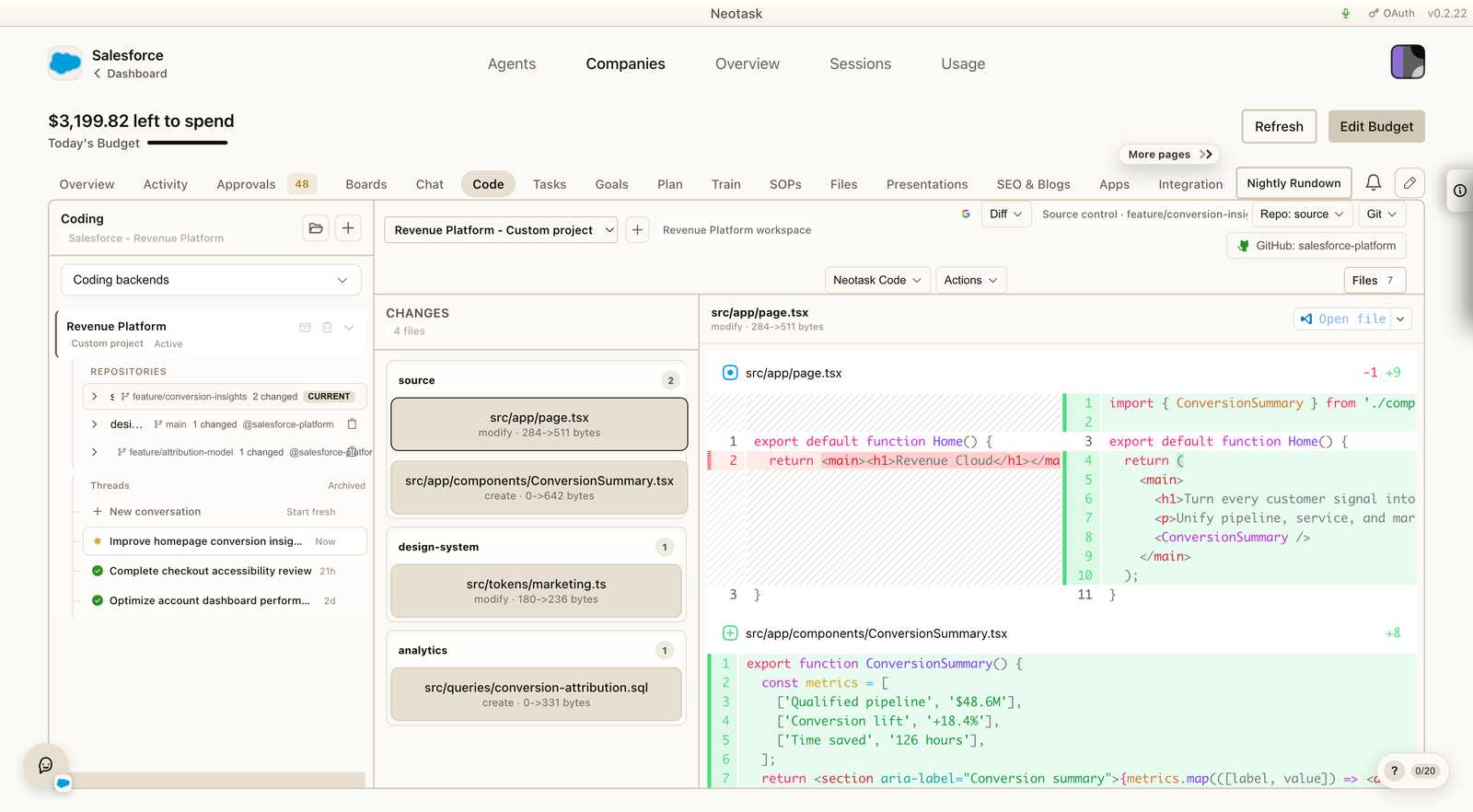Click the Refresh button
Screen dimensions: 1473x812
(1279, 126)
